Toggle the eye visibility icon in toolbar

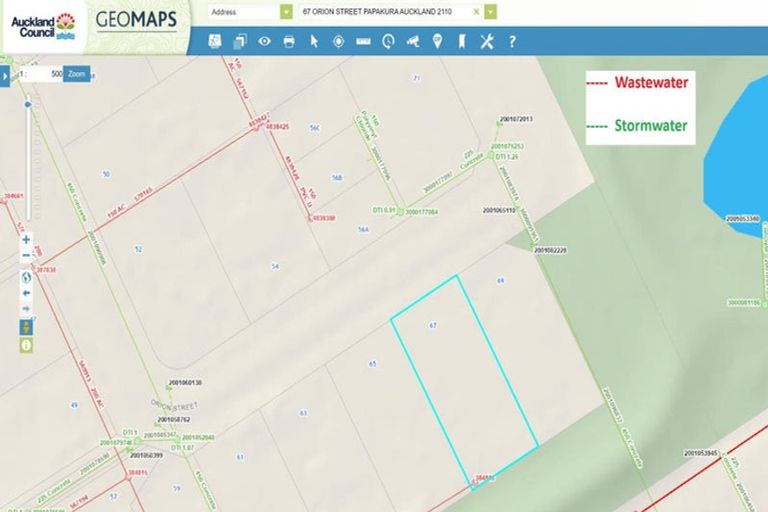click(x=265, y=41)
